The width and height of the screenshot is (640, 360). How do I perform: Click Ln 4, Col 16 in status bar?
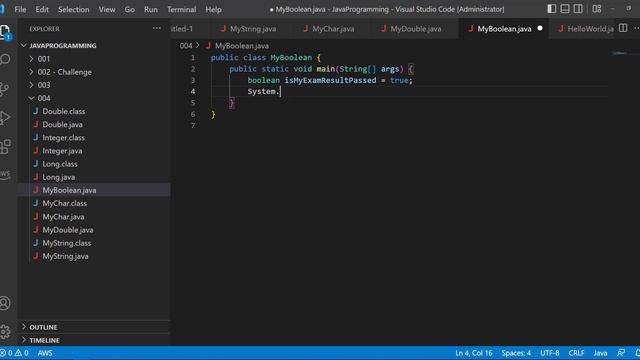click(x=473, y=353)
